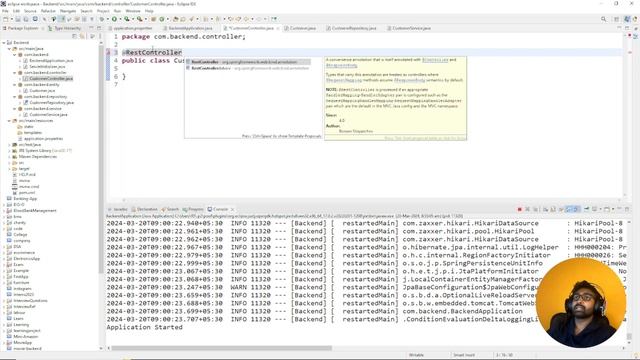Click the New file toolbar icon
This screenshot has width=640, height=360.
(x=6, y=19)
